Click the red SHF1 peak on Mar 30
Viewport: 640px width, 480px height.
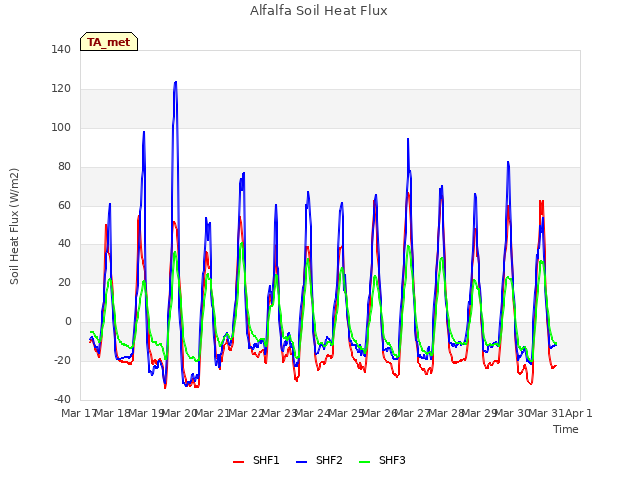tap(541, 201)
